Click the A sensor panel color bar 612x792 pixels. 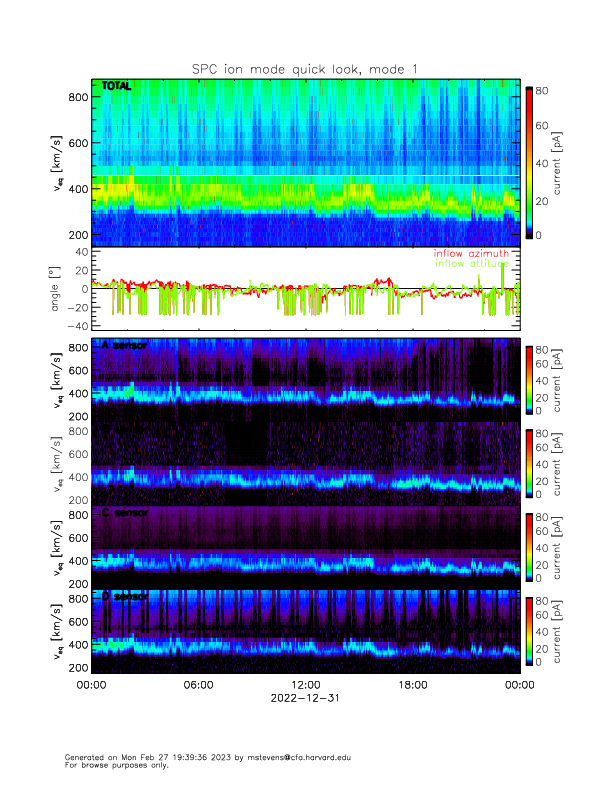point(529,378)
